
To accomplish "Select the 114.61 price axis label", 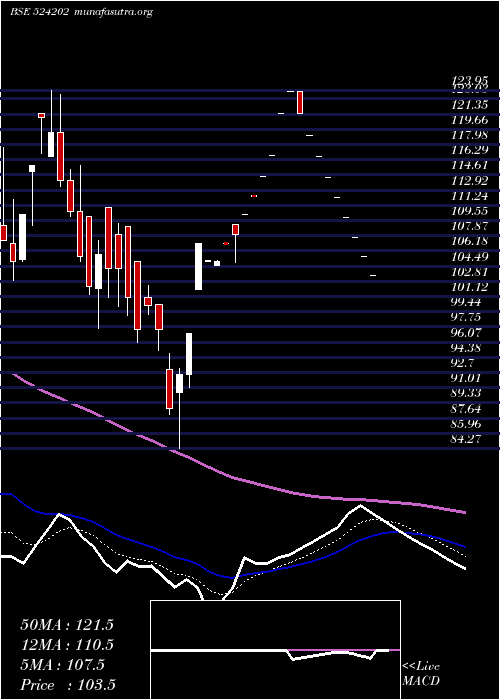I will coord(470,165).
